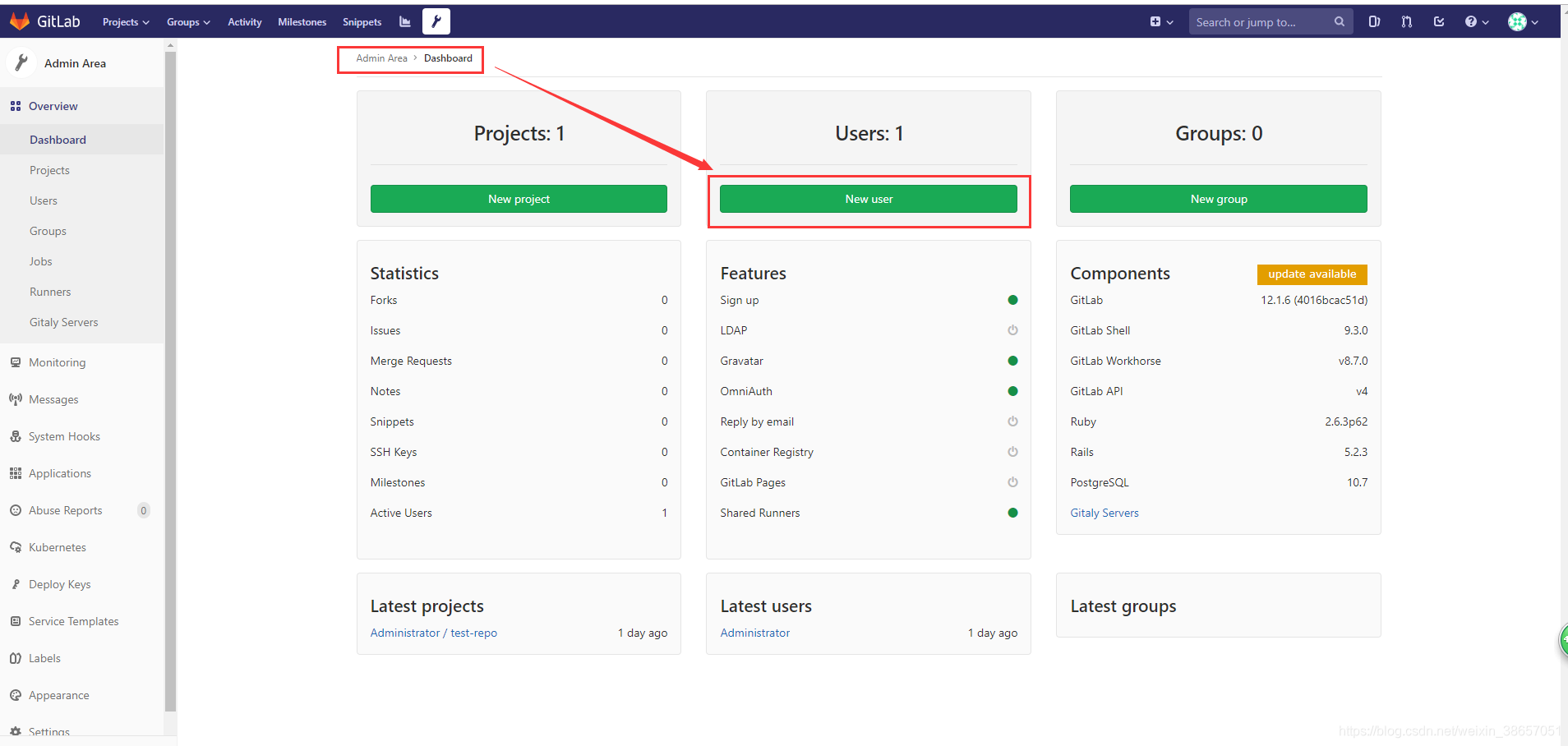The image size is (1568, 746).
Task: Click the Monitoring monitor icon
Action: [16, 362]
